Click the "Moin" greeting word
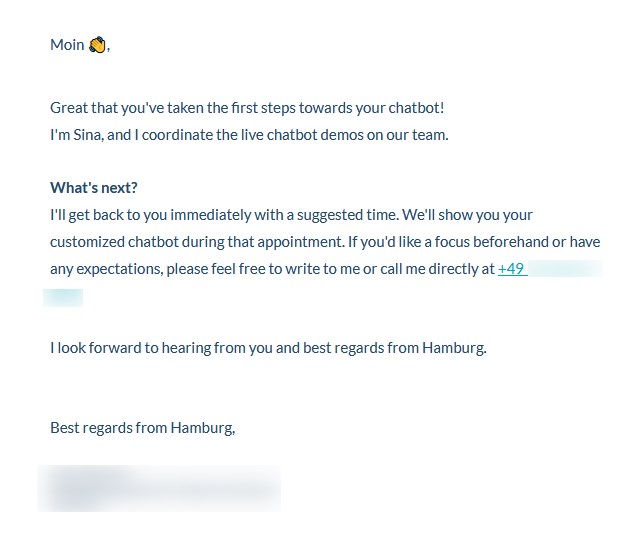 coord(67,45)
